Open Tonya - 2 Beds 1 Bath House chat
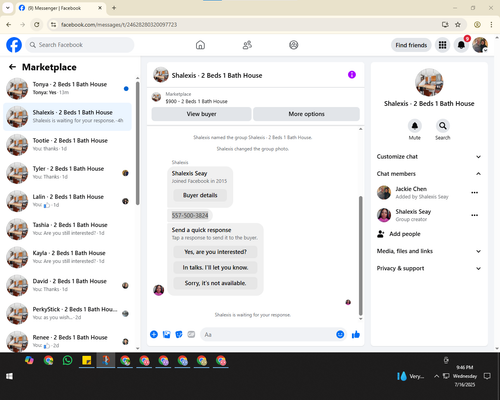This screenshot has width=500, height=400. click(x=67, y=88)
